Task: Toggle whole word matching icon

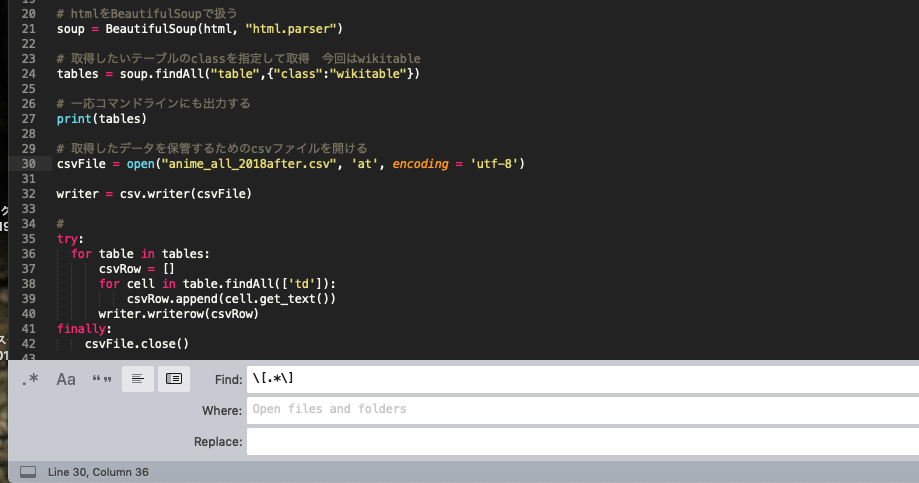Action: pos(101,379)
